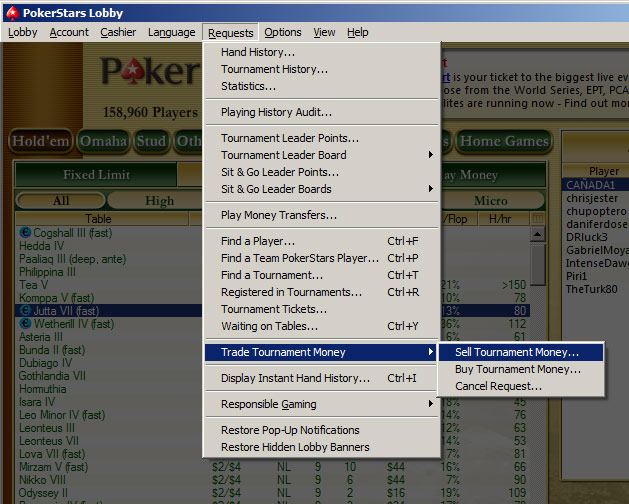The height and width of the screenshot is (504, 629).
Task: Open the View menu
Action: click(324, 32)
